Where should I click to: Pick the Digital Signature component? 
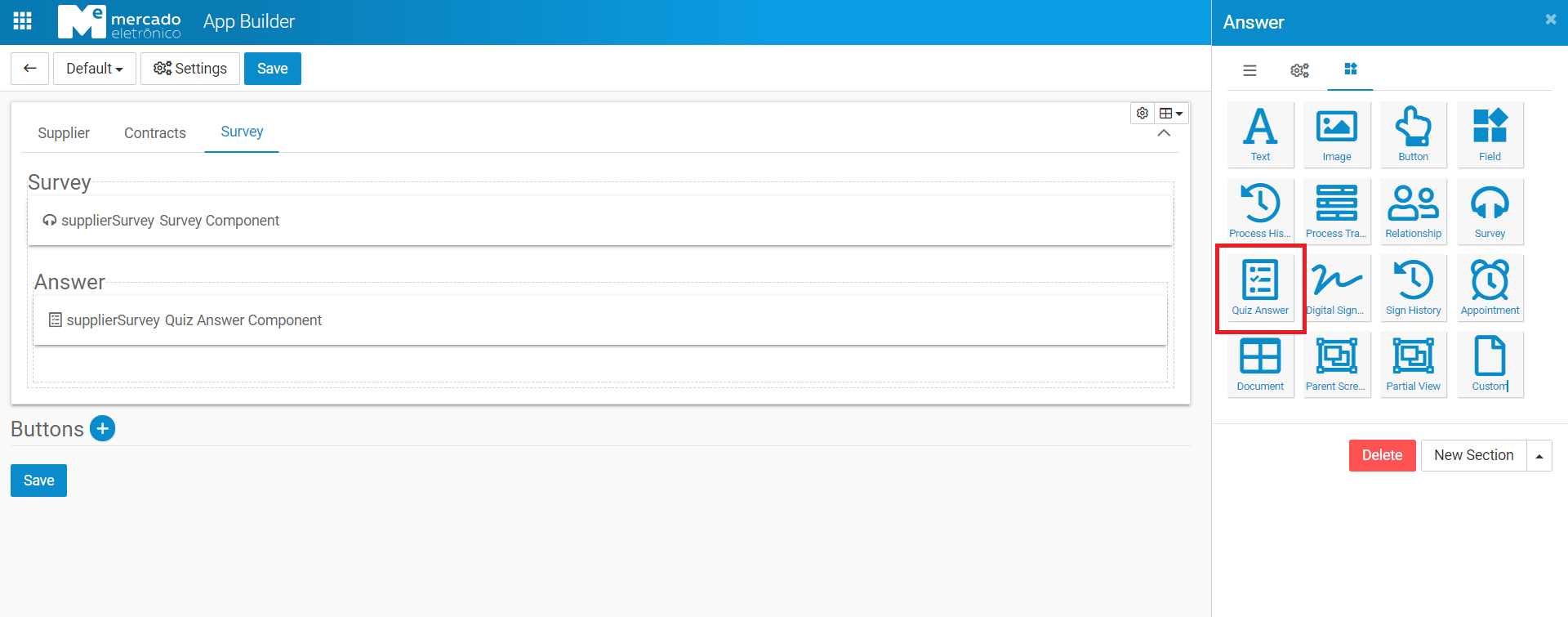tap(1336, 288)
